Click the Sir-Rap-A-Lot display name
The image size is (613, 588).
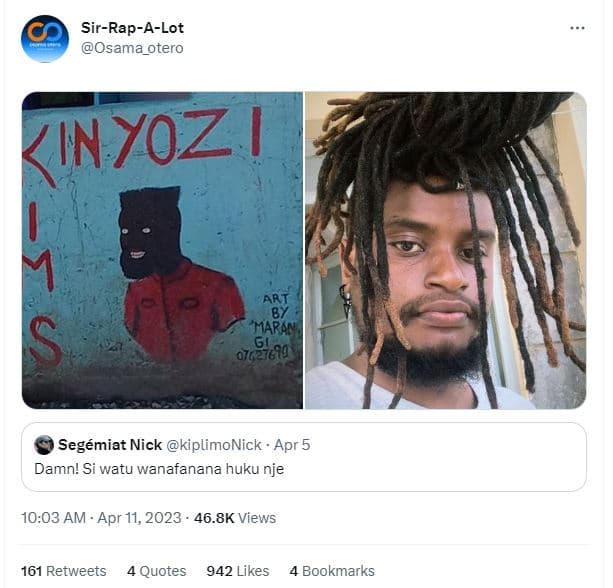coord(132,28)
